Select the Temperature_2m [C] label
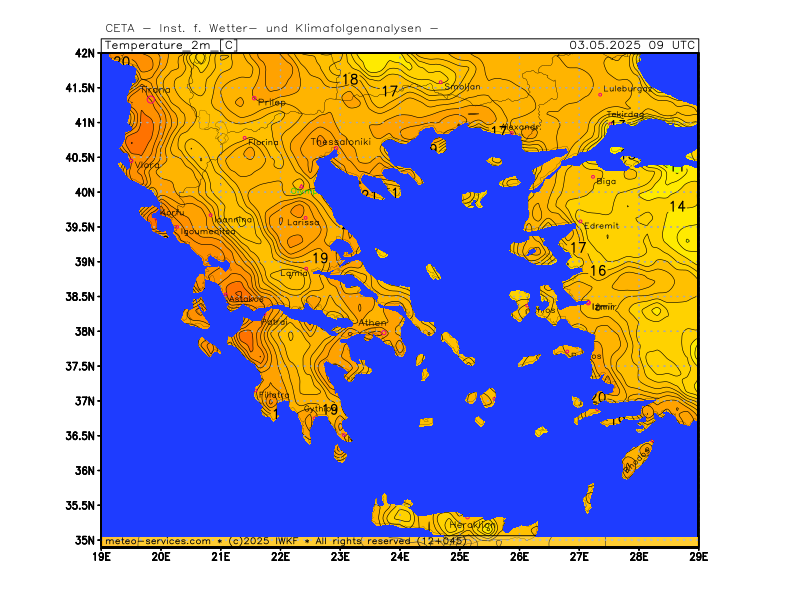 click(x=170, y=45)
